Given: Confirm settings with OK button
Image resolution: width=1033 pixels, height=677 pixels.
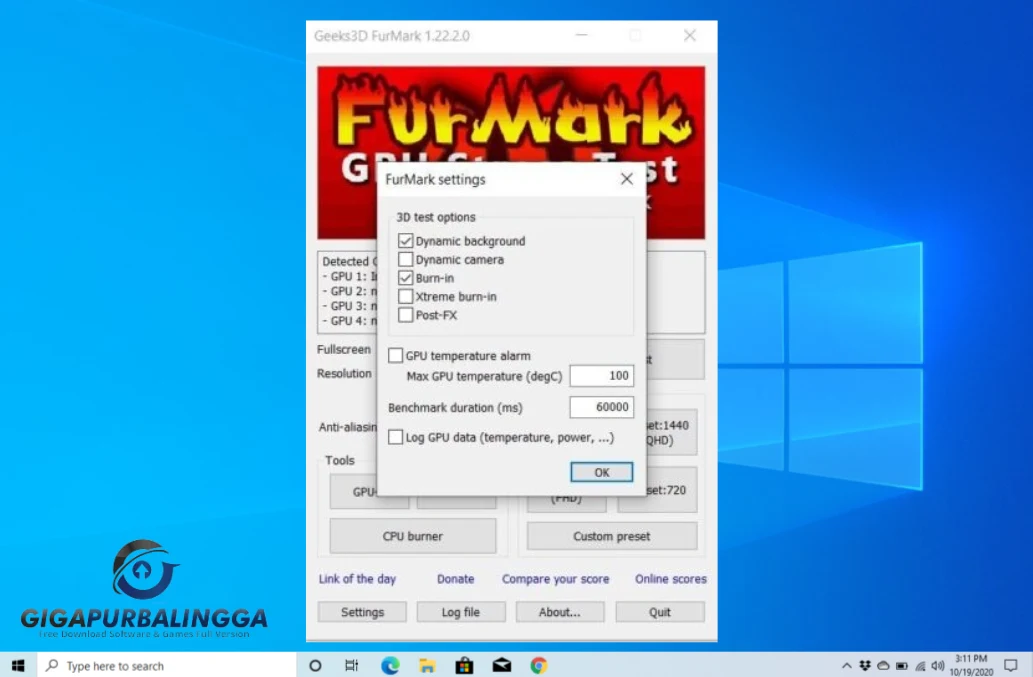Looking at the screenshot, I should pyautogui.click(x=601, y=472).
